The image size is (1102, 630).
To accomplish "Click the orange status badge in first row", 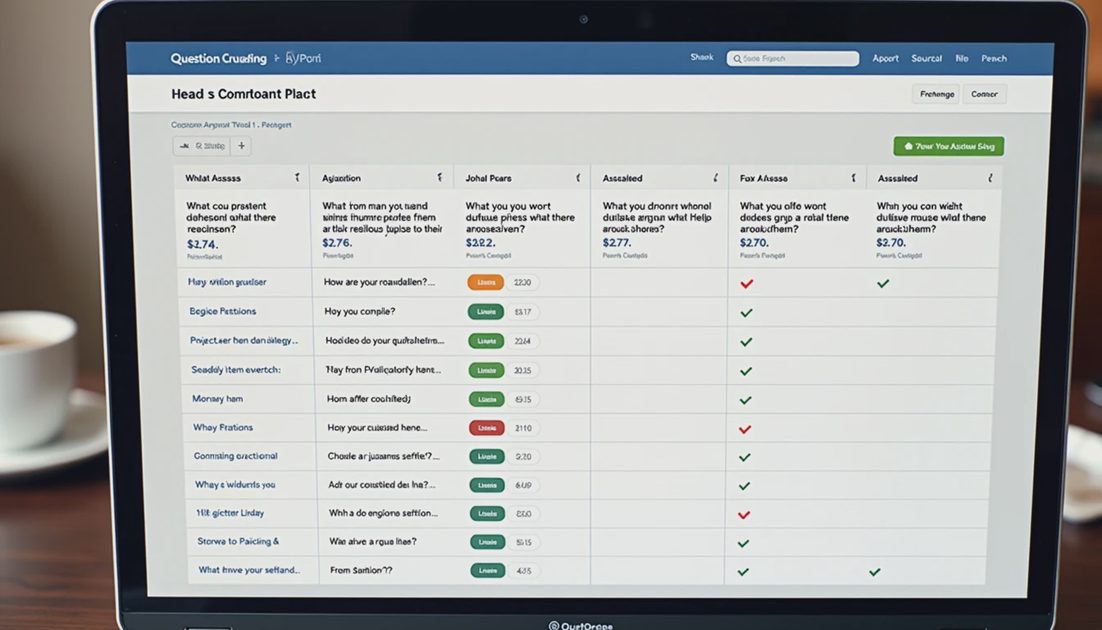I will click(x=486, y=283).
